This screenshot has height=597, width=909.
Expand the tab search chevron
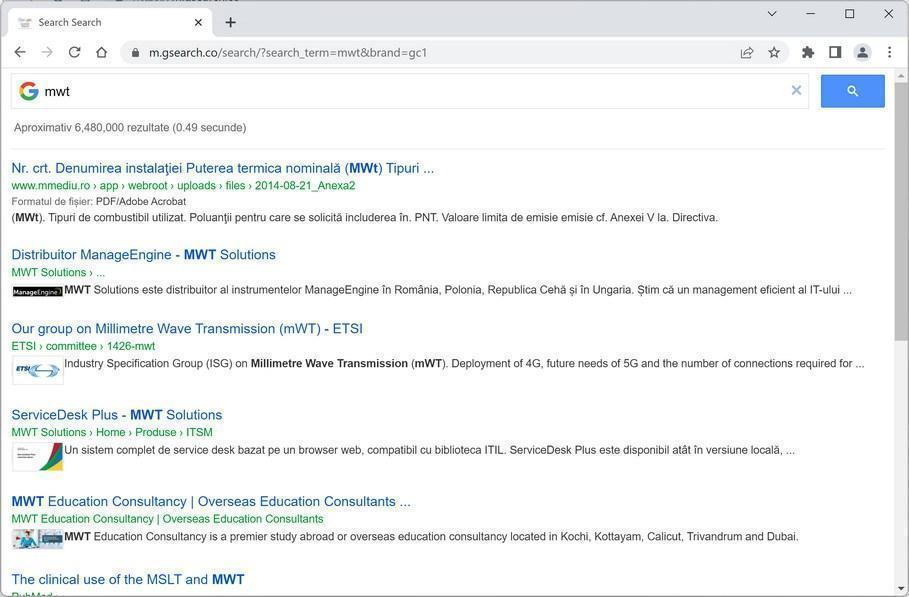point(772,14)
